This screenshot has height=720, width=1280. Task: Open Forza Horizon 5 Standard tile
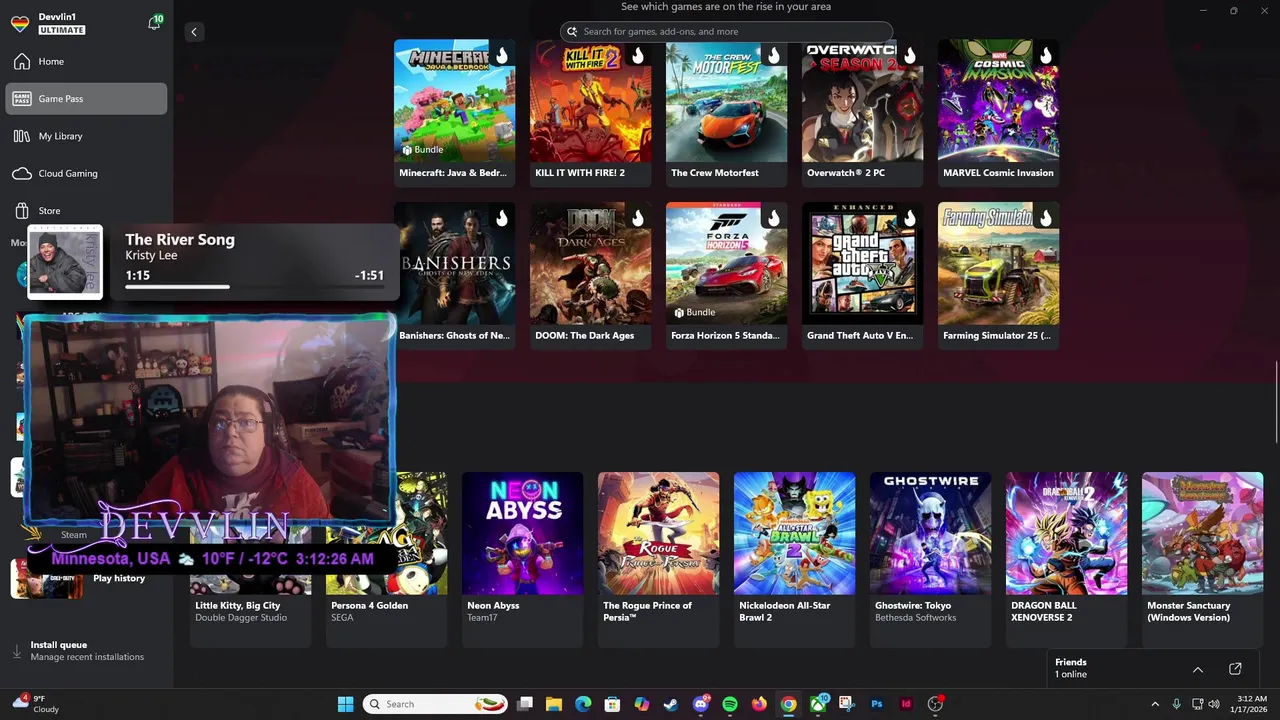(x=727, y=275)
